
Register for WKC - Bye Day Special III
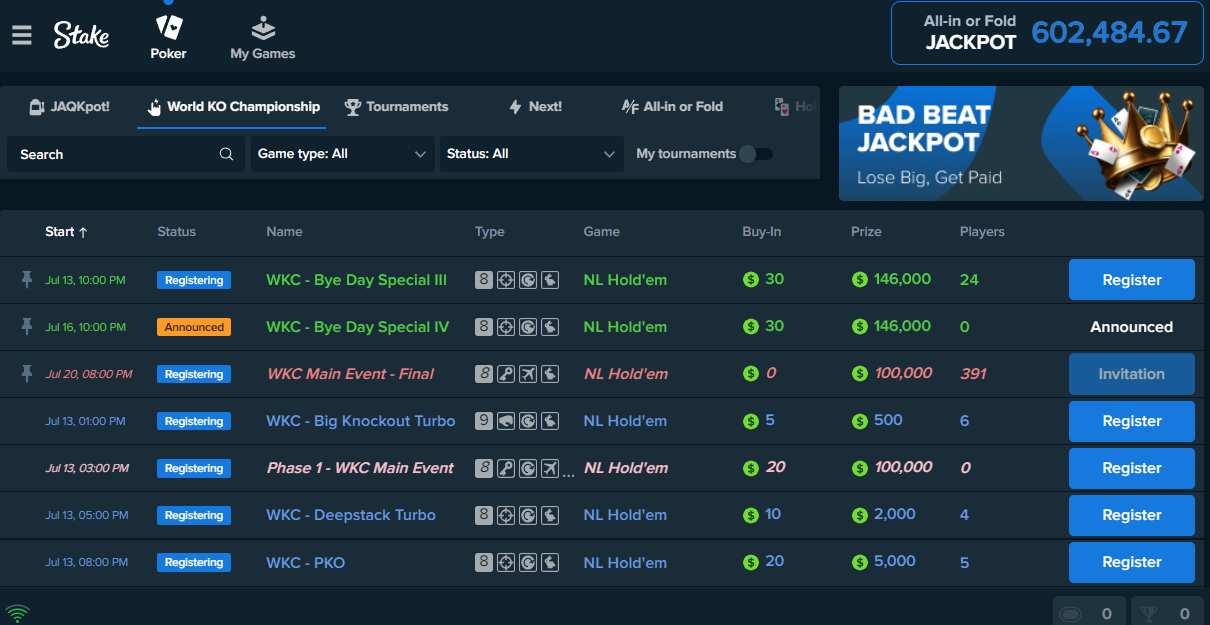point(1132,280)
